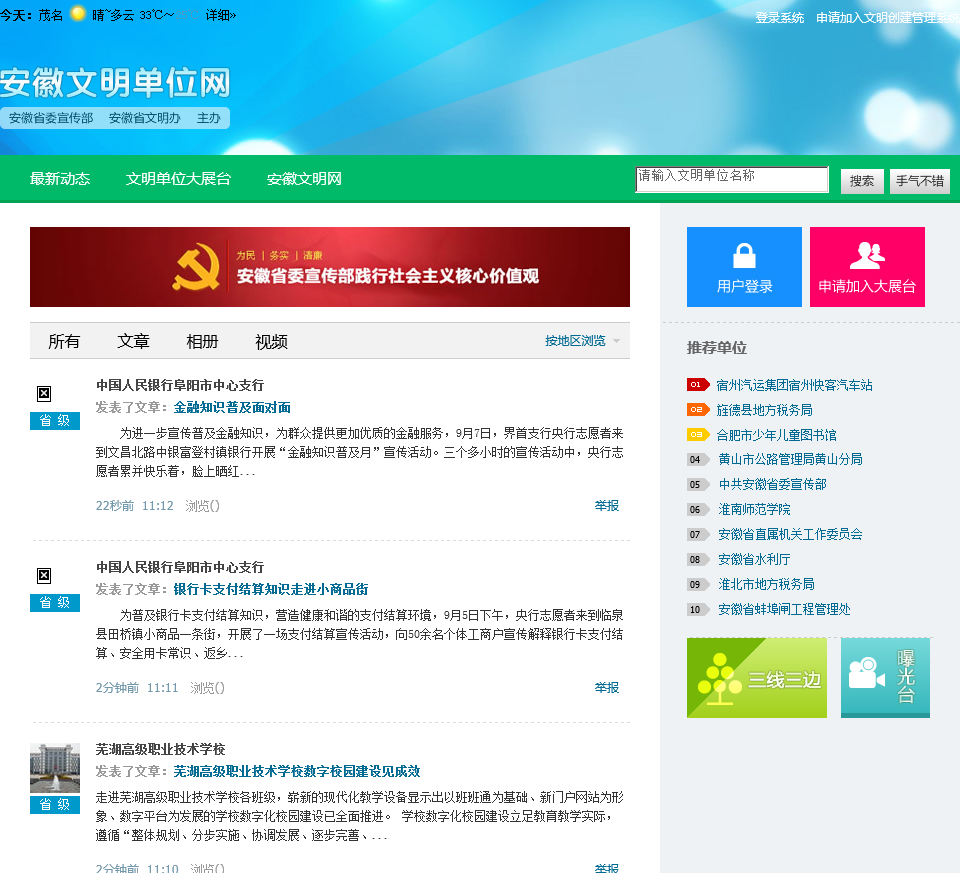This screenshot has height=873, width=960.
Task: Open recommended unit 黄山市公路管理局黄山分局
Action: (790, 459)
